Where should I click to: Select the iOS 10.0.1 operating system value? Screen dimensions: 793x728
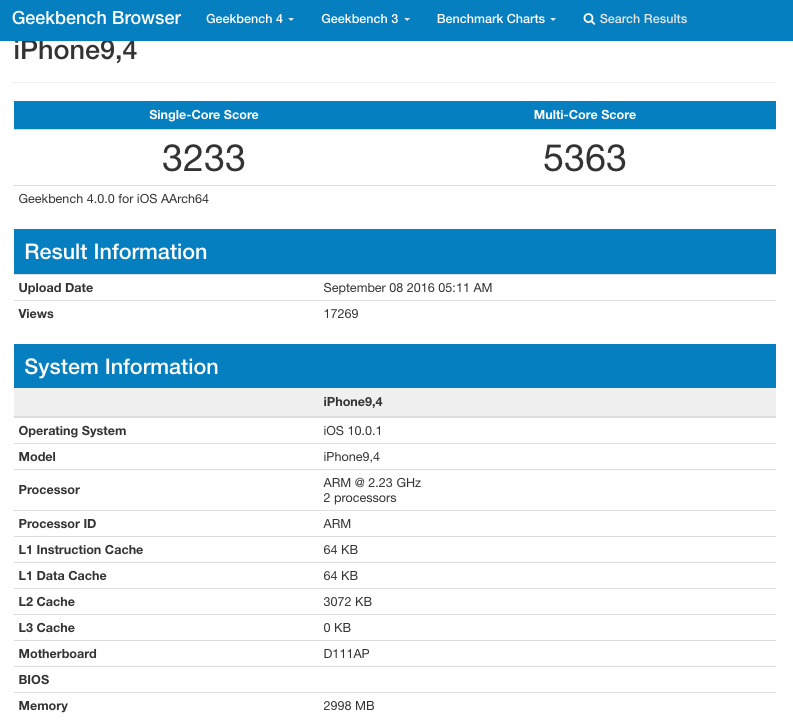(x=353, y=431)
